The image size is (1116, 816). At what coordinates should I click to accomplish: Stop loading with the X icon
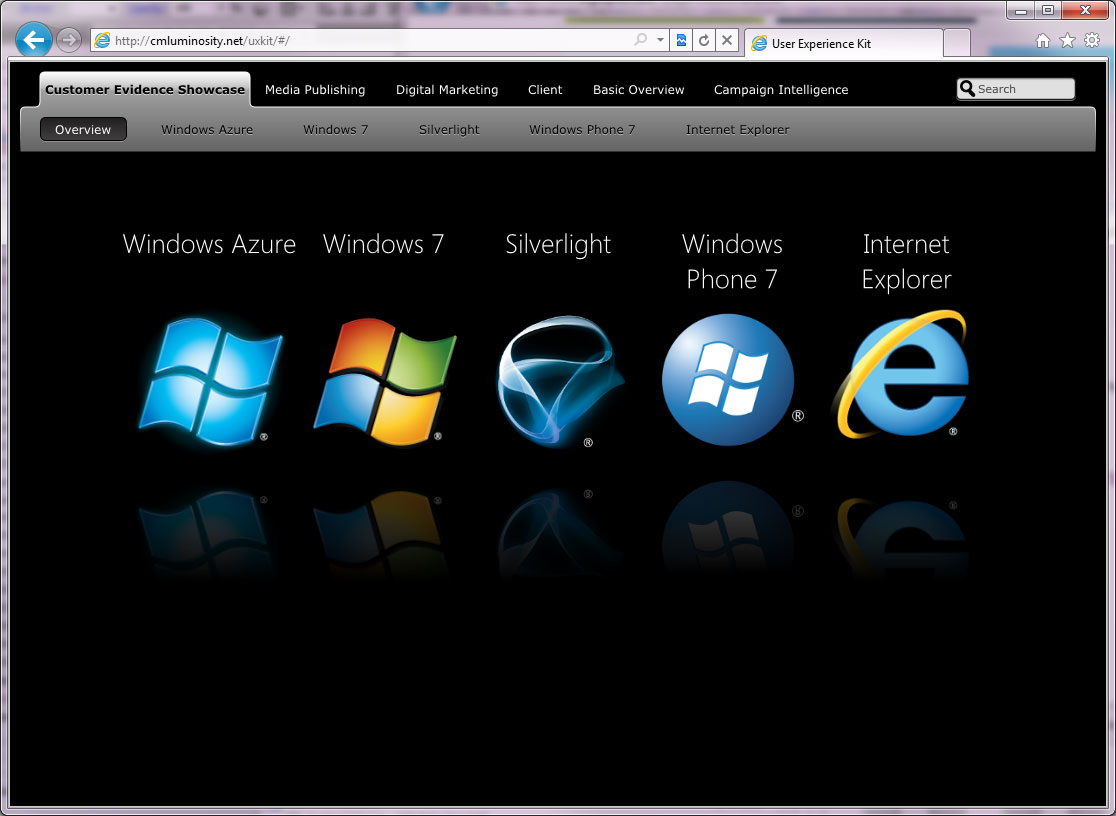tap(727, 40)
